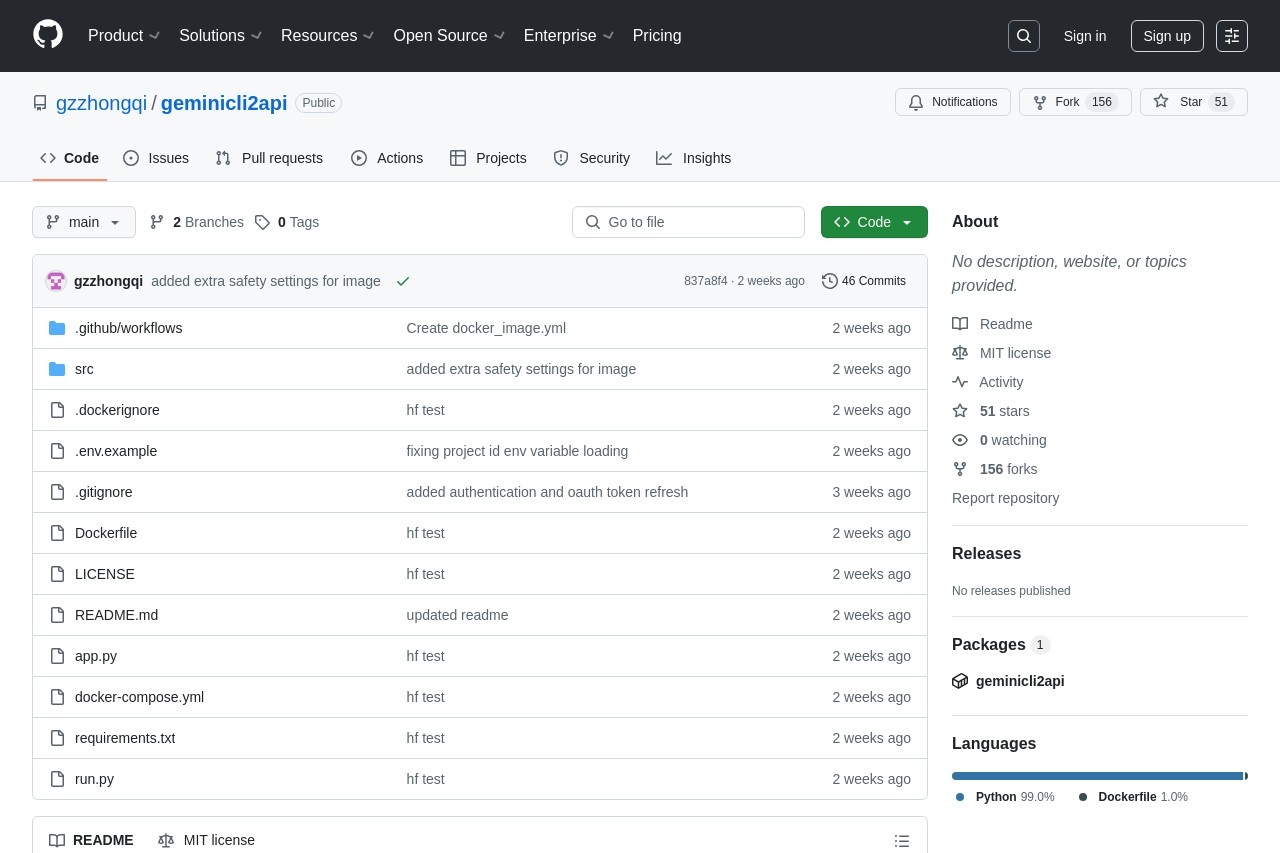1280x853 pixels.
Task: Open appearance settings icon in header
Action: point(1232,36)
